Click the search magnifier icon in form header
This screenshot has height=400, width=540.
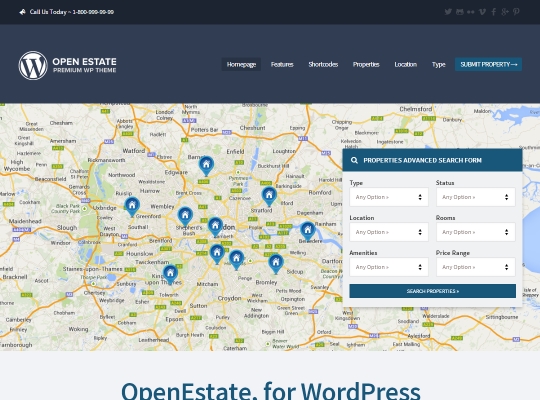[354, 160]
